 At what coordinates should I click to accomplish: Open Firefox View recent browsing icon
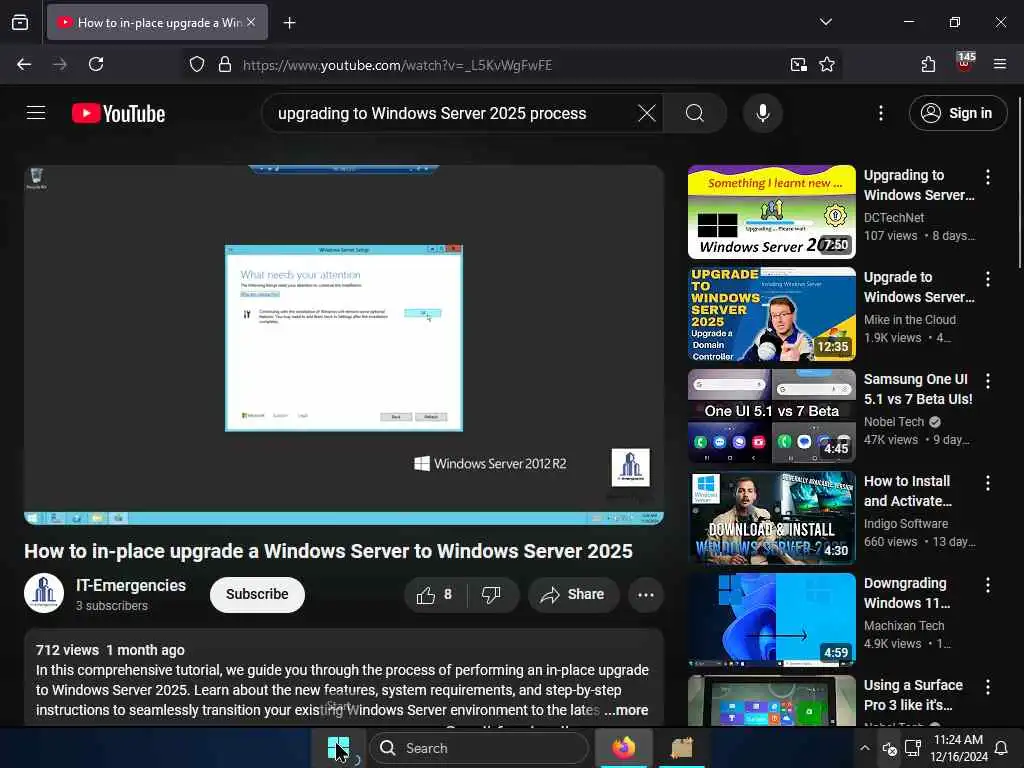pyautogui.click(x=20, y=22)
